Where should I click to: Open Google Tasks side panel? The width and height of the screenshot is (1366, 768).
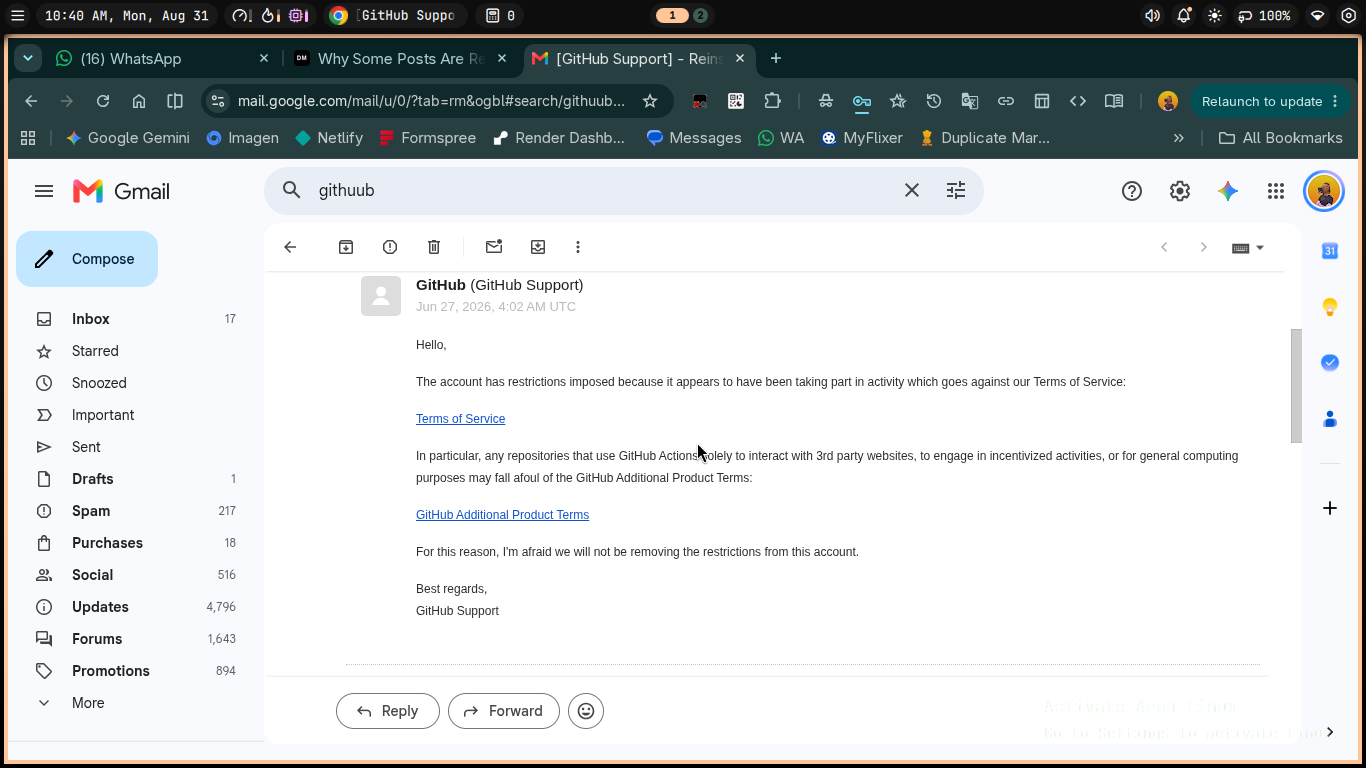[1330, 363]
